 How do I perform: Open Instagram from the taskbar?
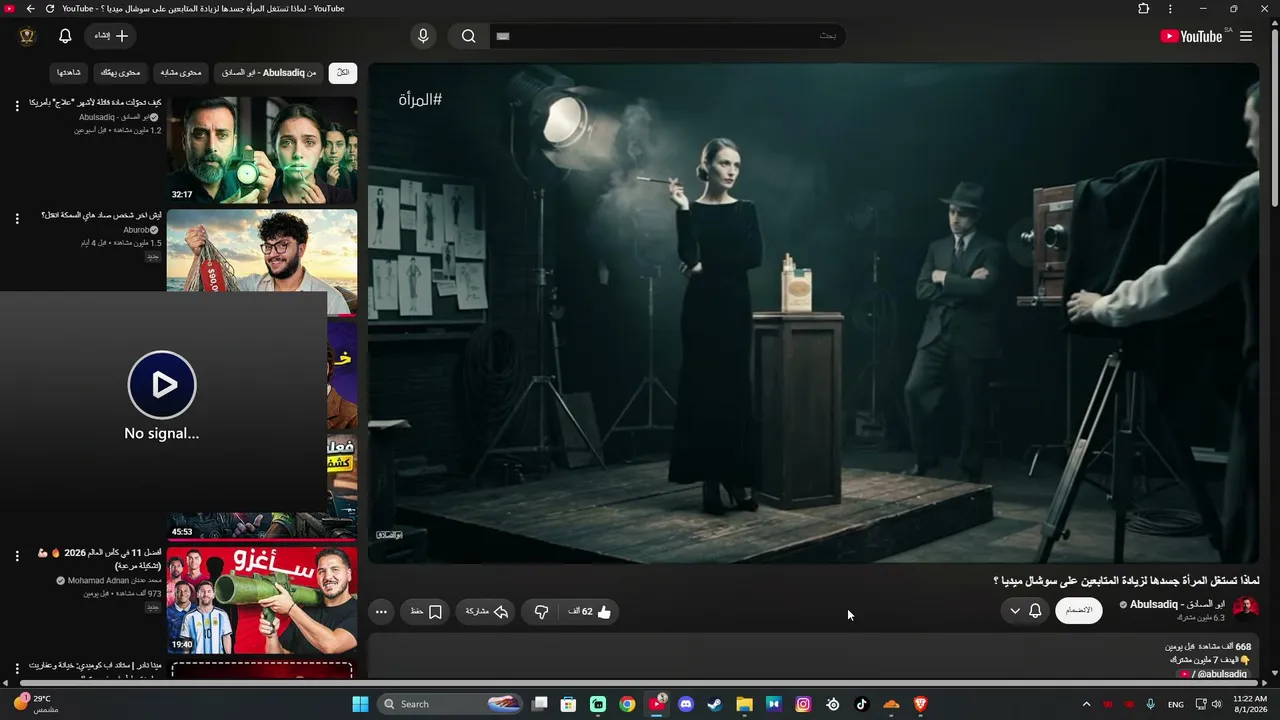pyautogui.click(x=803, y=704)
